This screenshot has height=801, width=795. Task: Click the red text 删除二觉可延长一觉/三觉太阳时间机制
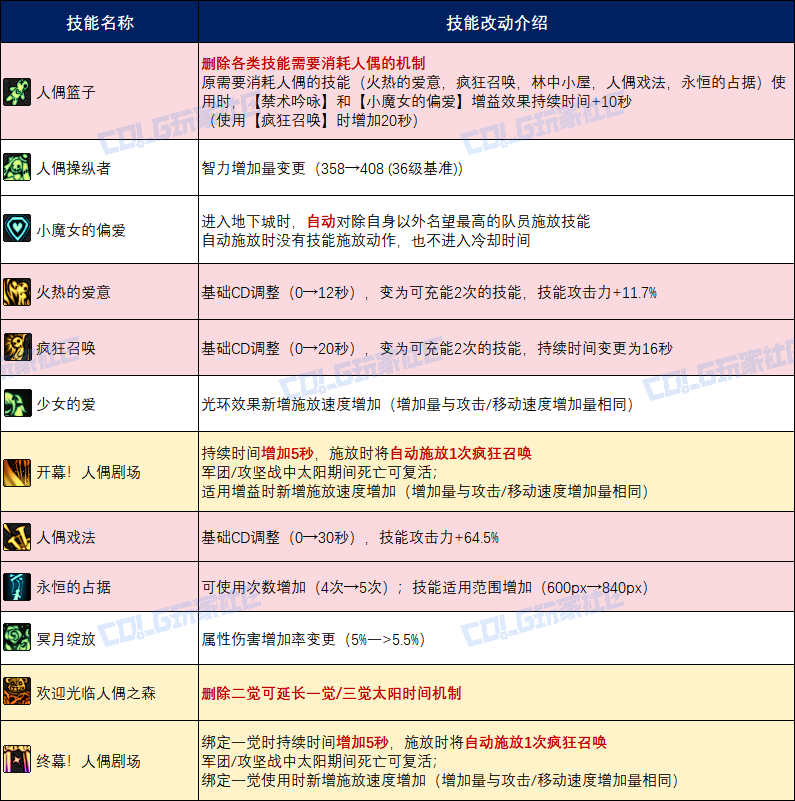pos(331,693)
